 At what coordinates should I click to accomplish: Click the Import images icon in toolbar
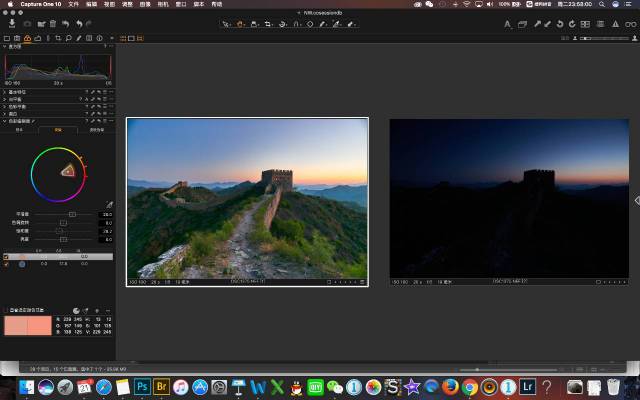tap(14, 23)
